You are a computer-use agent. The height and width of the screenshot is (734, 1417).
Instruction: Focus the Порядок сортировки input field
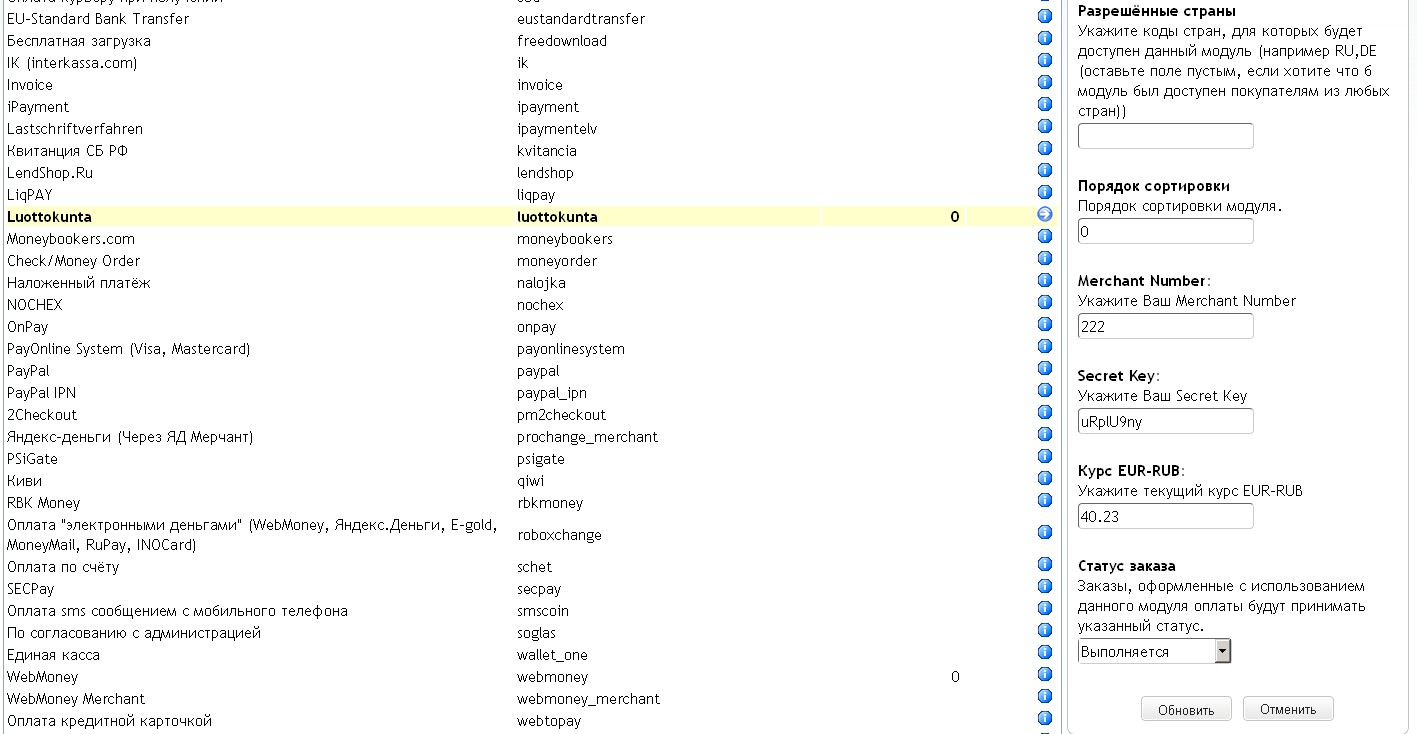(x=1165, y=231)
